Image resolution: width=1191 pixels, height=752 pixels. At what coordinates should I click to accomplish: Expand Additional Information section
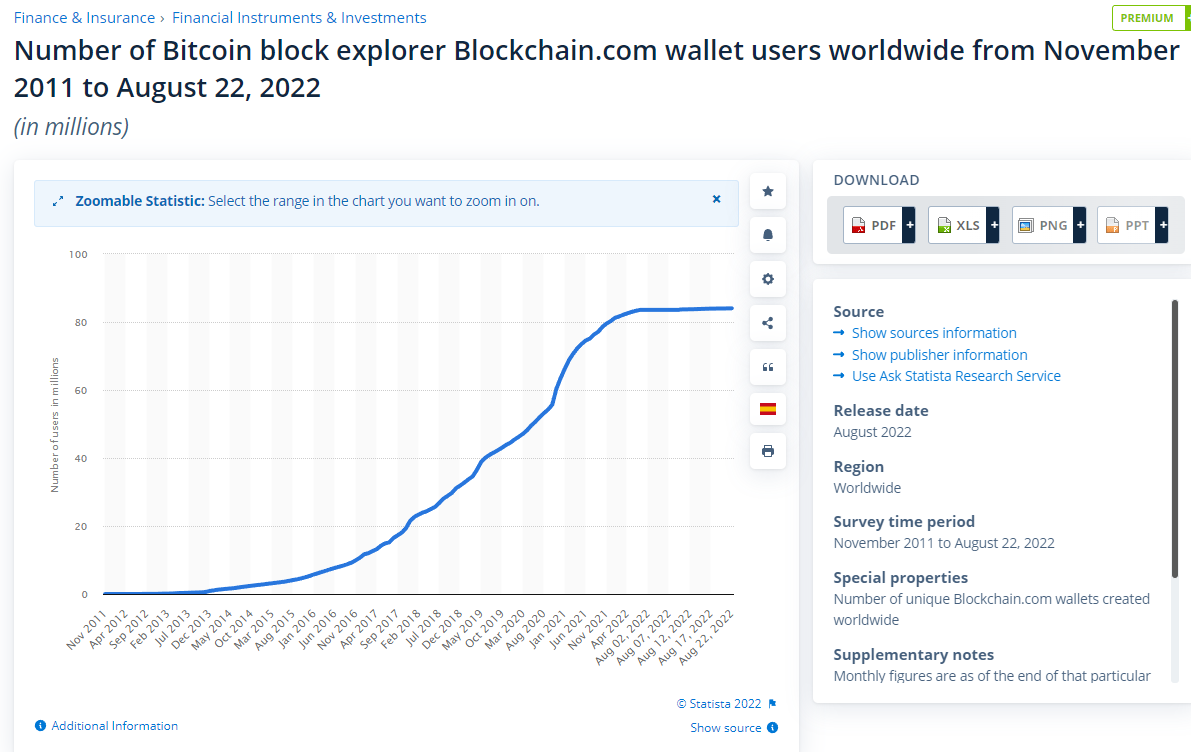114,726
